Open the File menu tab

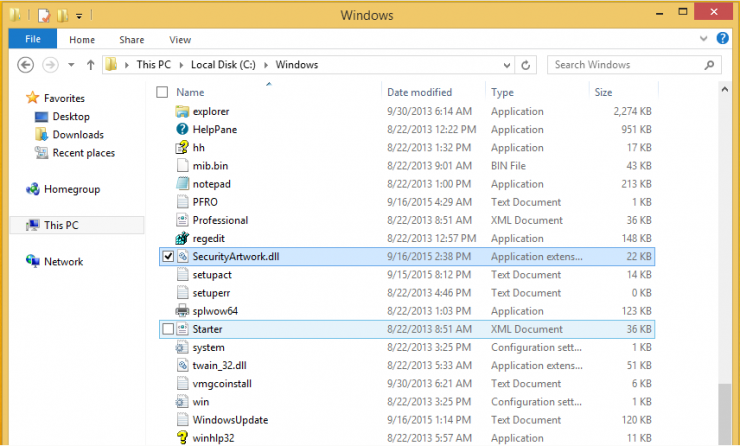(x=33, y=39)
